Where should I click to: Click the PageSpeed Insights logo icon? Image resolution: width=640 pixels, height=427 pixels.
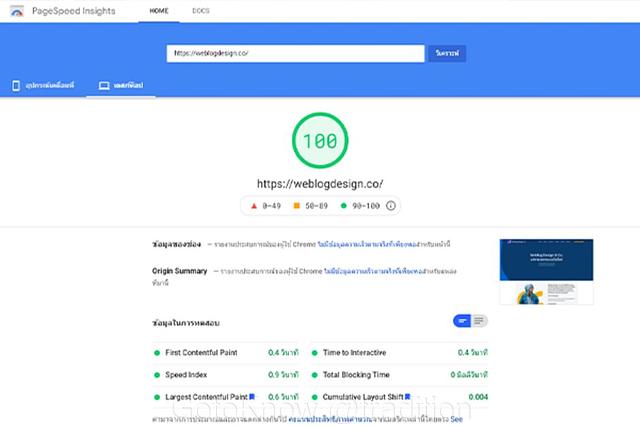[x=17, y=11]
